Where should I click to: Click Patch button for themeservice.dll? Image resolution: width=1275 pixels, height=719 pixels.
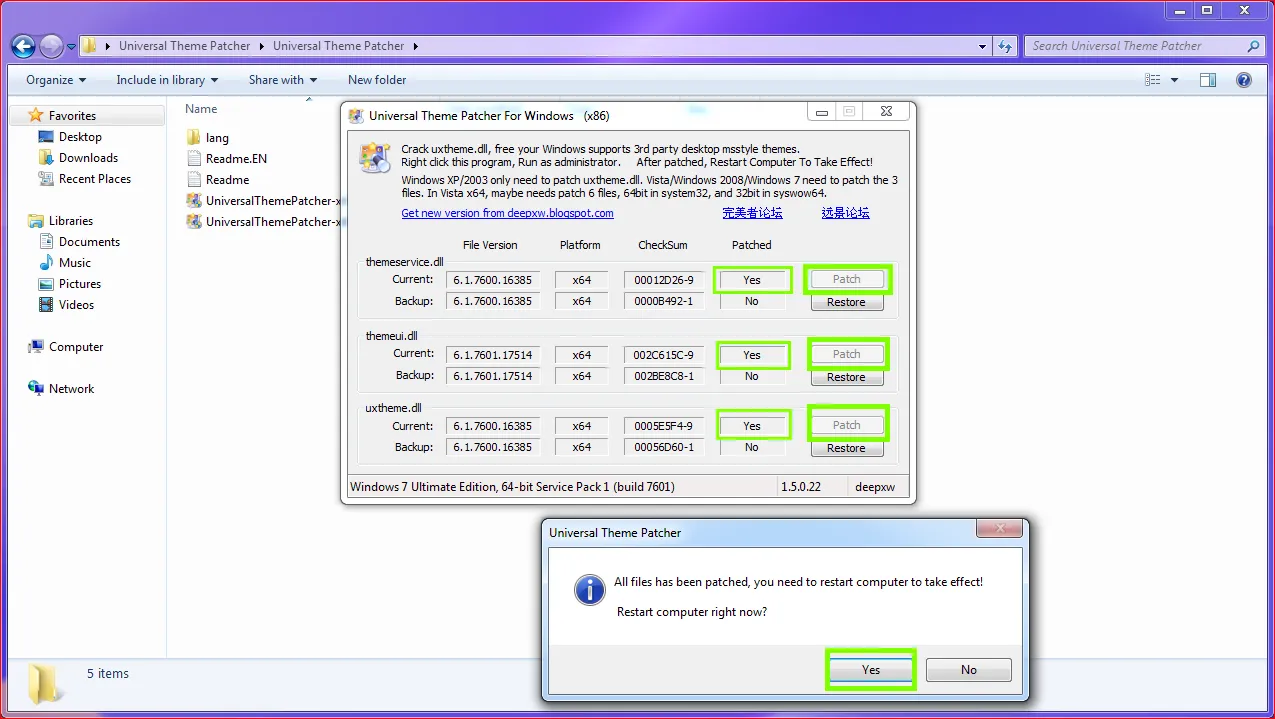point(846,279)
